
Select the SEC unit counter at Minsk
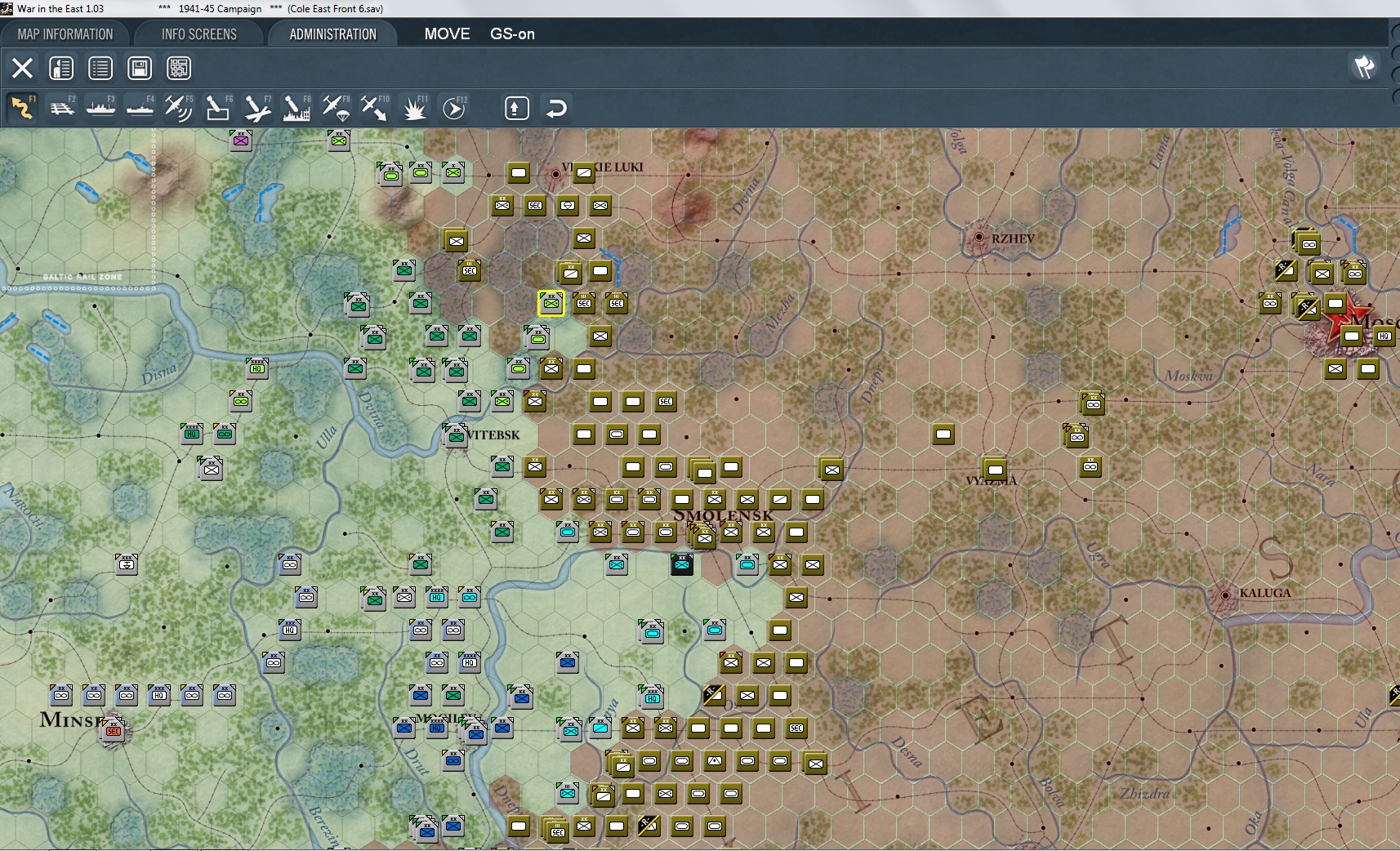click(114, 731)
